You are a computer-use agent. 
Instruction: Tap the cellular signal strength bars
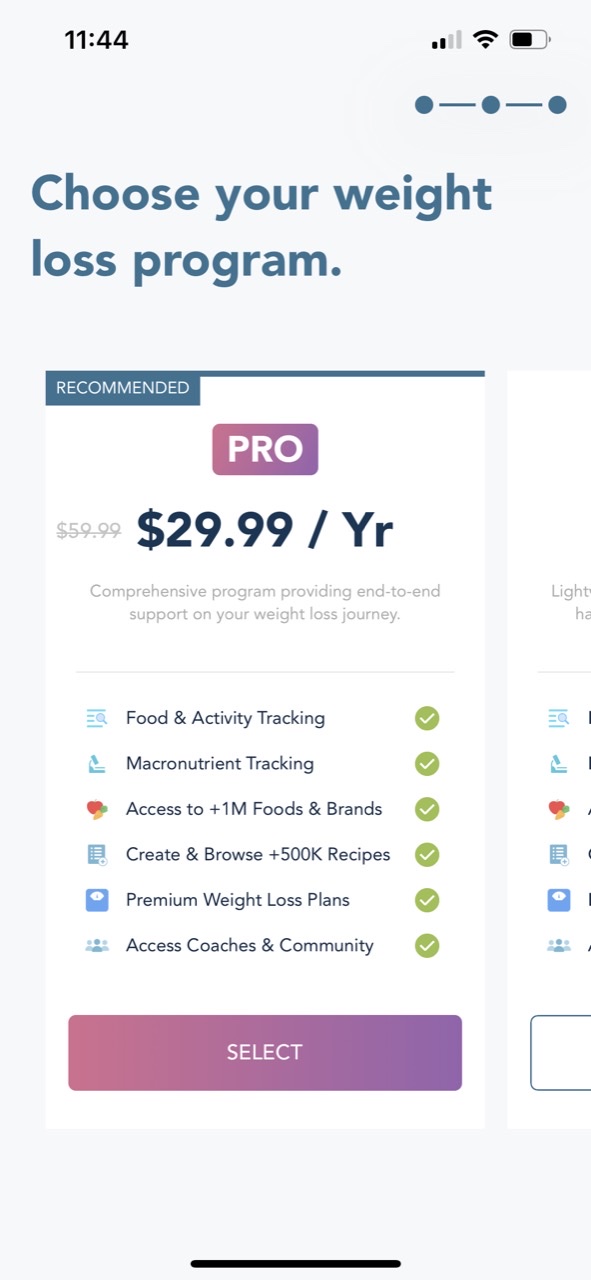coord(444,38)
